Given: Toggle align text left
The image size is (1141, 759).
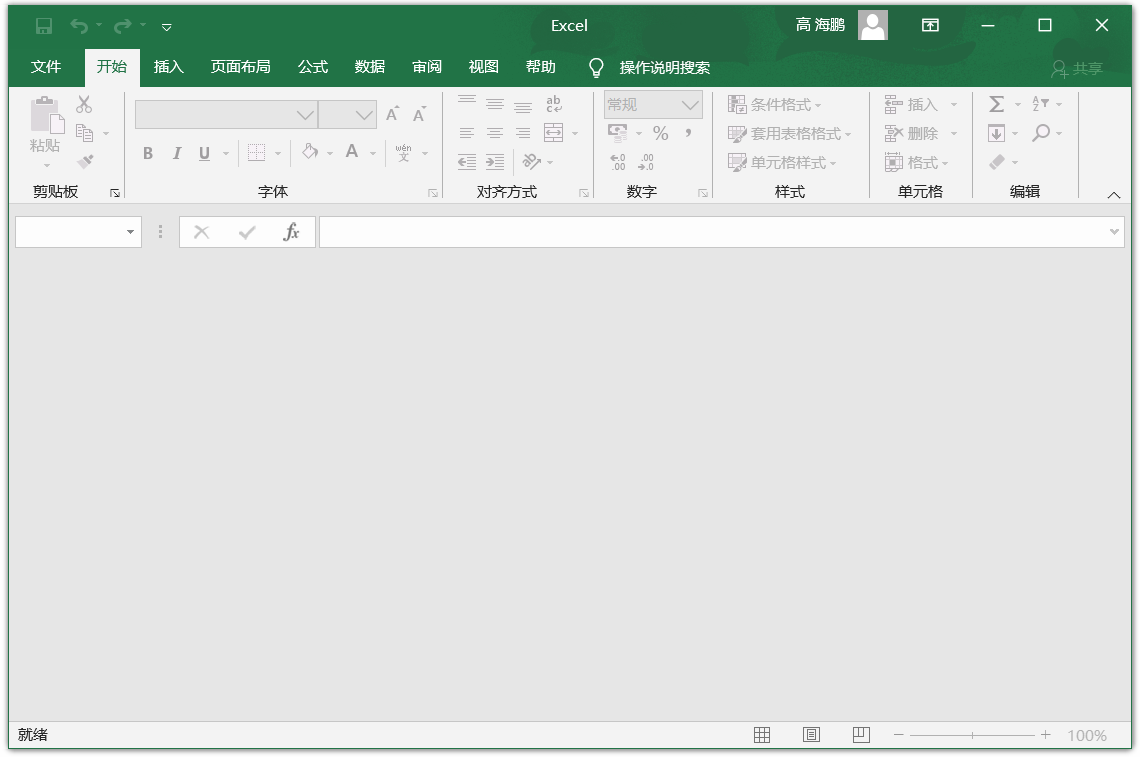Looking at the screenshot, I should point(466,132).
